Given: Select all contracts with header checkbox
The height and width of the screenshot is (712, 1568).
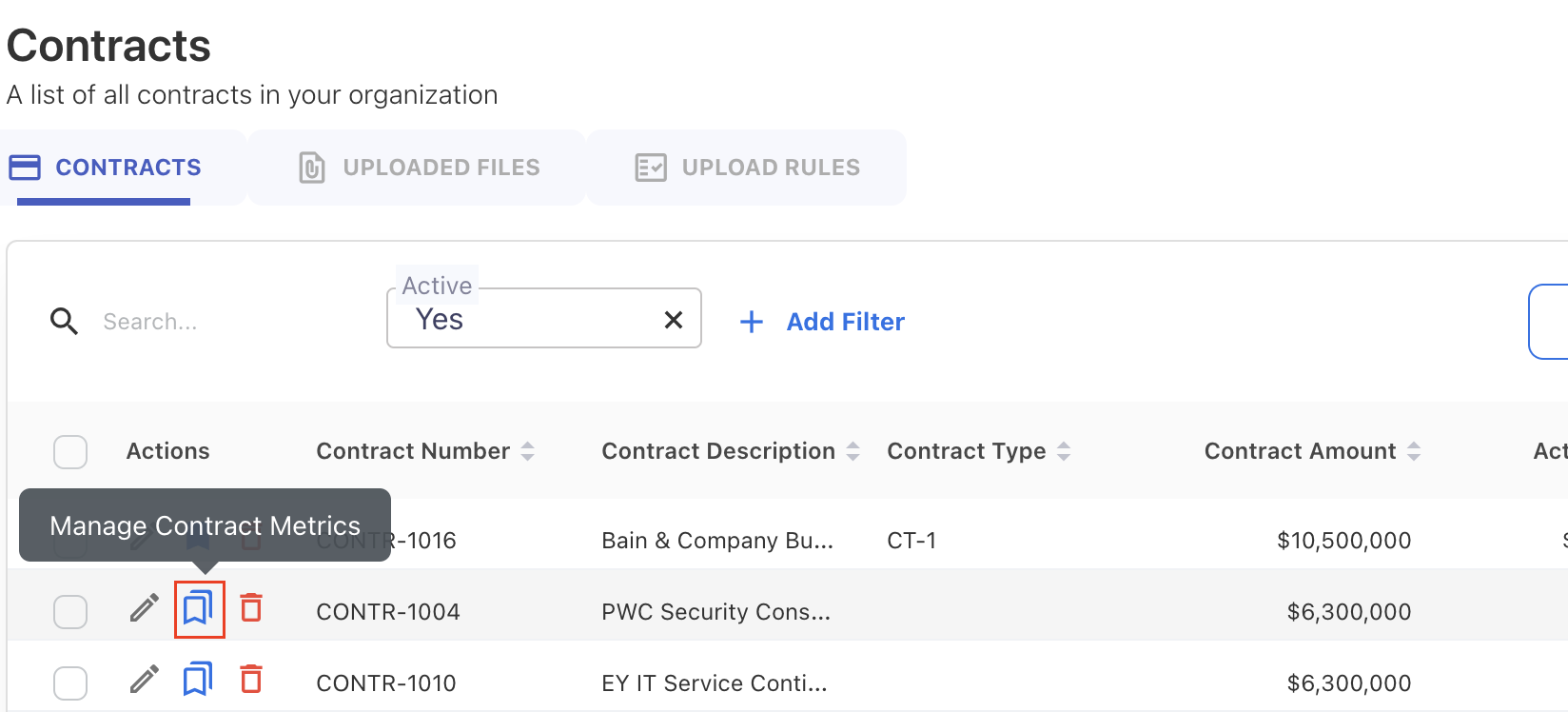Looking at the screenshot, I should 70,452.
